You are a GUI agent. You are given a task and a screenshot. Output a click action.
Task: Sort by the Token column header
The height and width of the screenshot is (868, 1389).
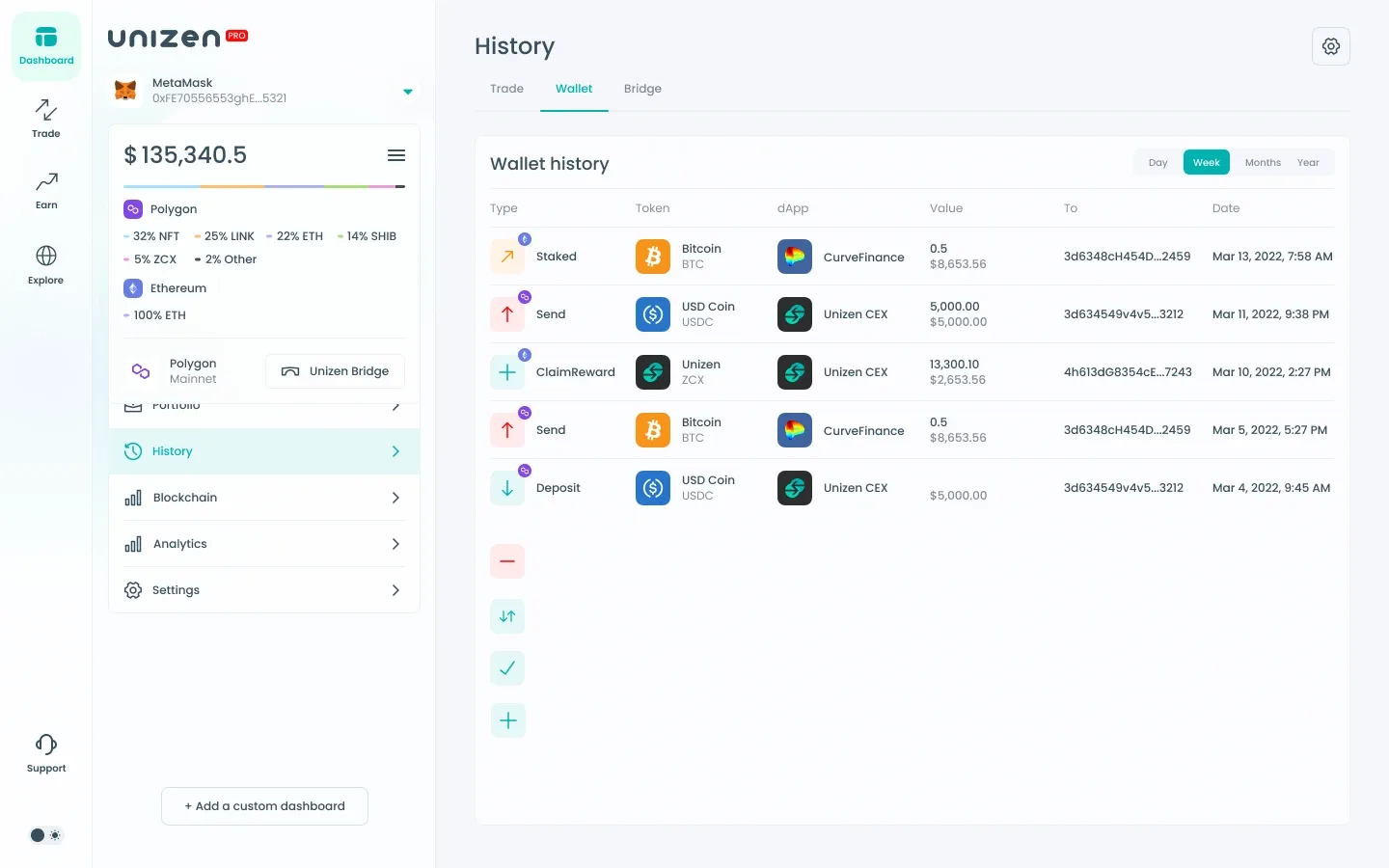652,208
